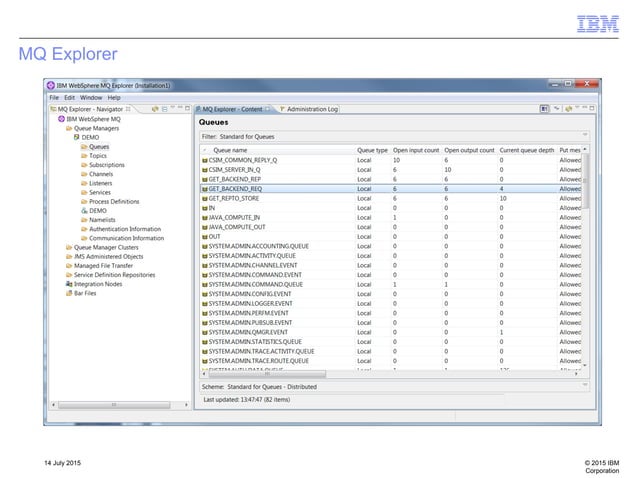This screenshot has width=638, height=478.
Task: Switch to the Administration Log tab
Action: point(309,109)
